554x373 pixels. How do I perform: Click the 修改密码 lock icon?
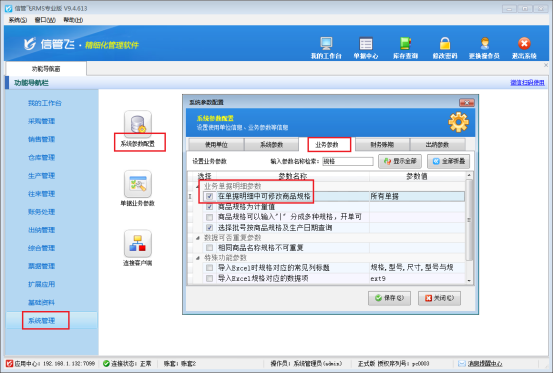[x=445, y=44]
